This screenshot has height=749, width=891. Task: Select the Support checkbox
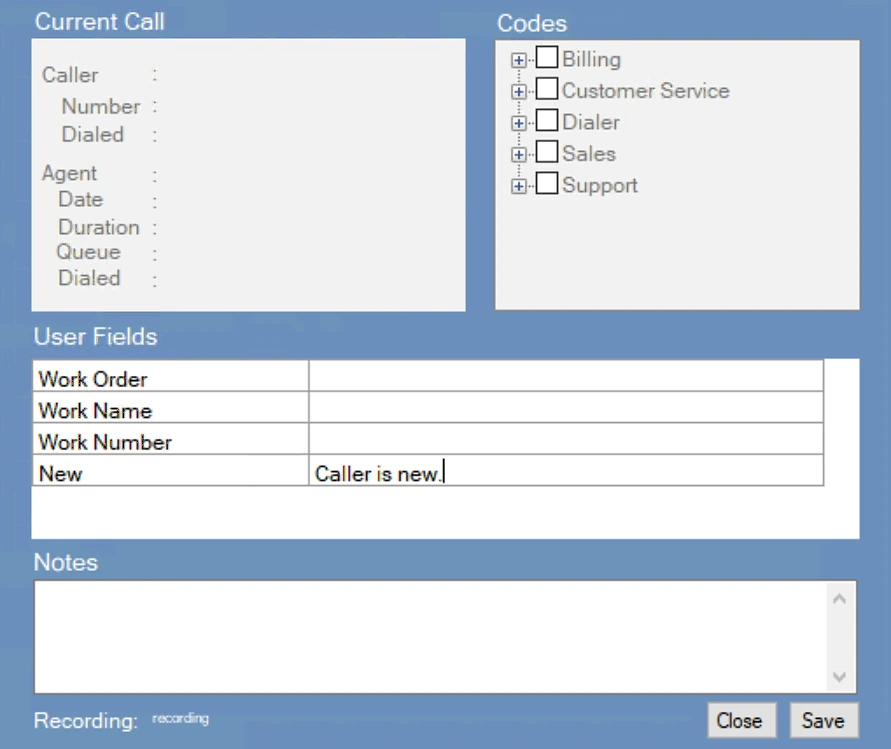coord(547,183)
